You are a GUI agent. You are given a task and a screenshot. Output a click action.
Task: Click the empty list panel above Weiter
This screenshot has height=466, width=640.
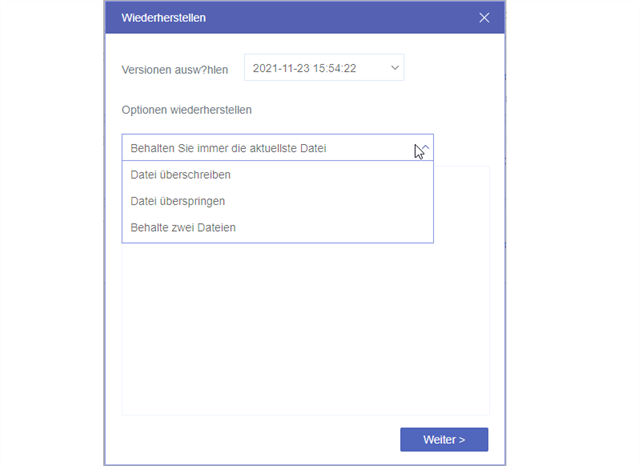[x=305, y=330]
